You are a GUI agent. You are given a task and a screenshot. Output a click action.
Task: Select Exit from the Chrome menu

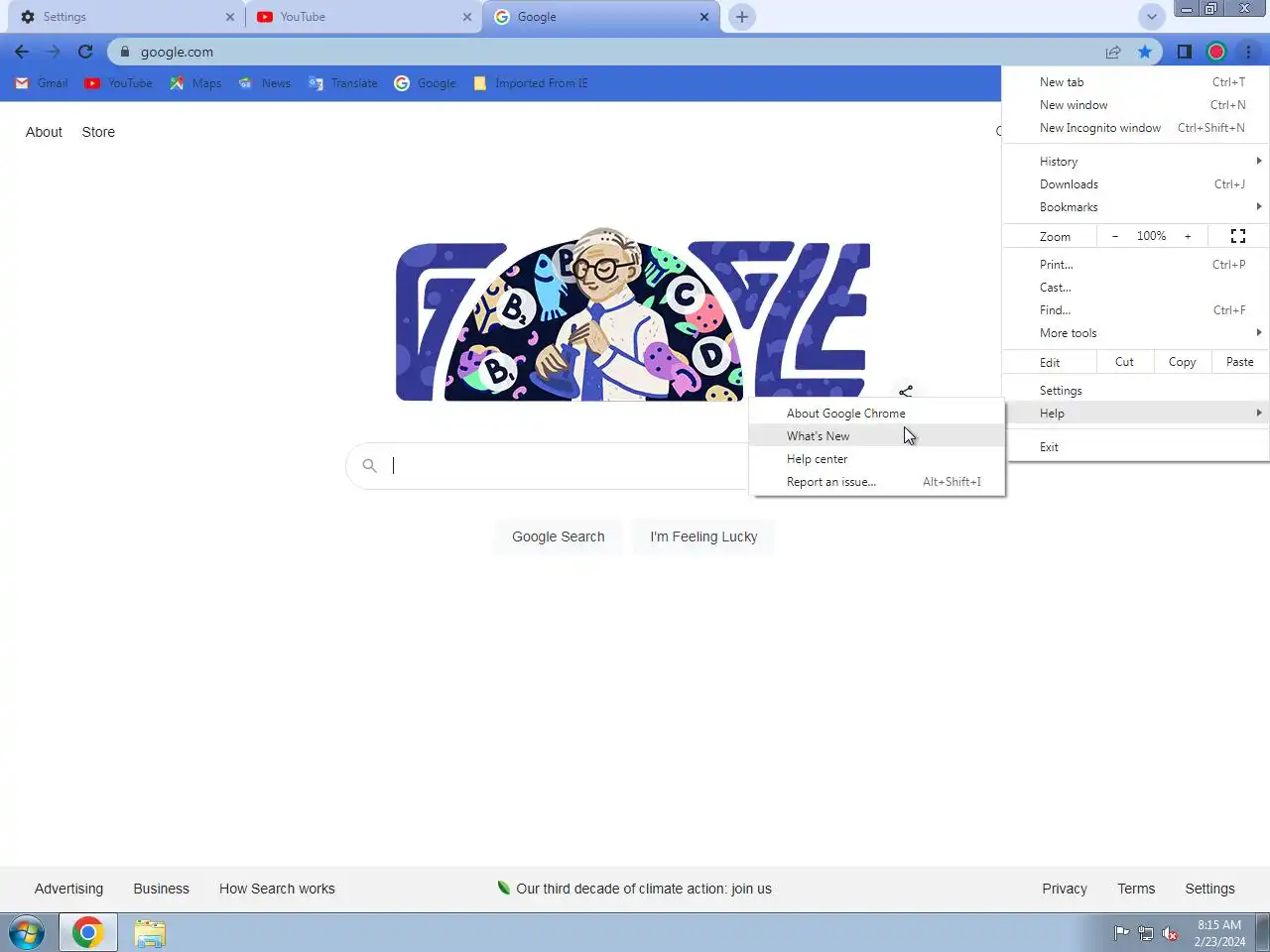pyautogui.click(x=1135, y=447)
